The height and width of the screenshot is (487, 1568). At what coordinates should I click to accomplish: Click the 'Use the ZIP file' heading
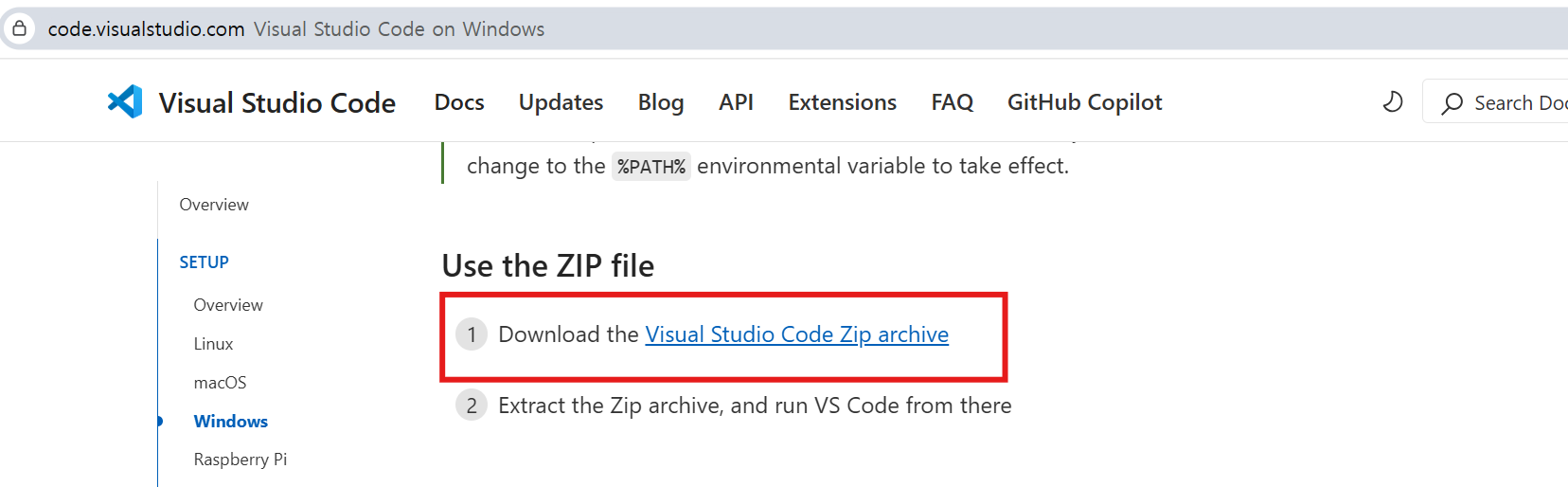pyautogui.click(x=547, y=265)
